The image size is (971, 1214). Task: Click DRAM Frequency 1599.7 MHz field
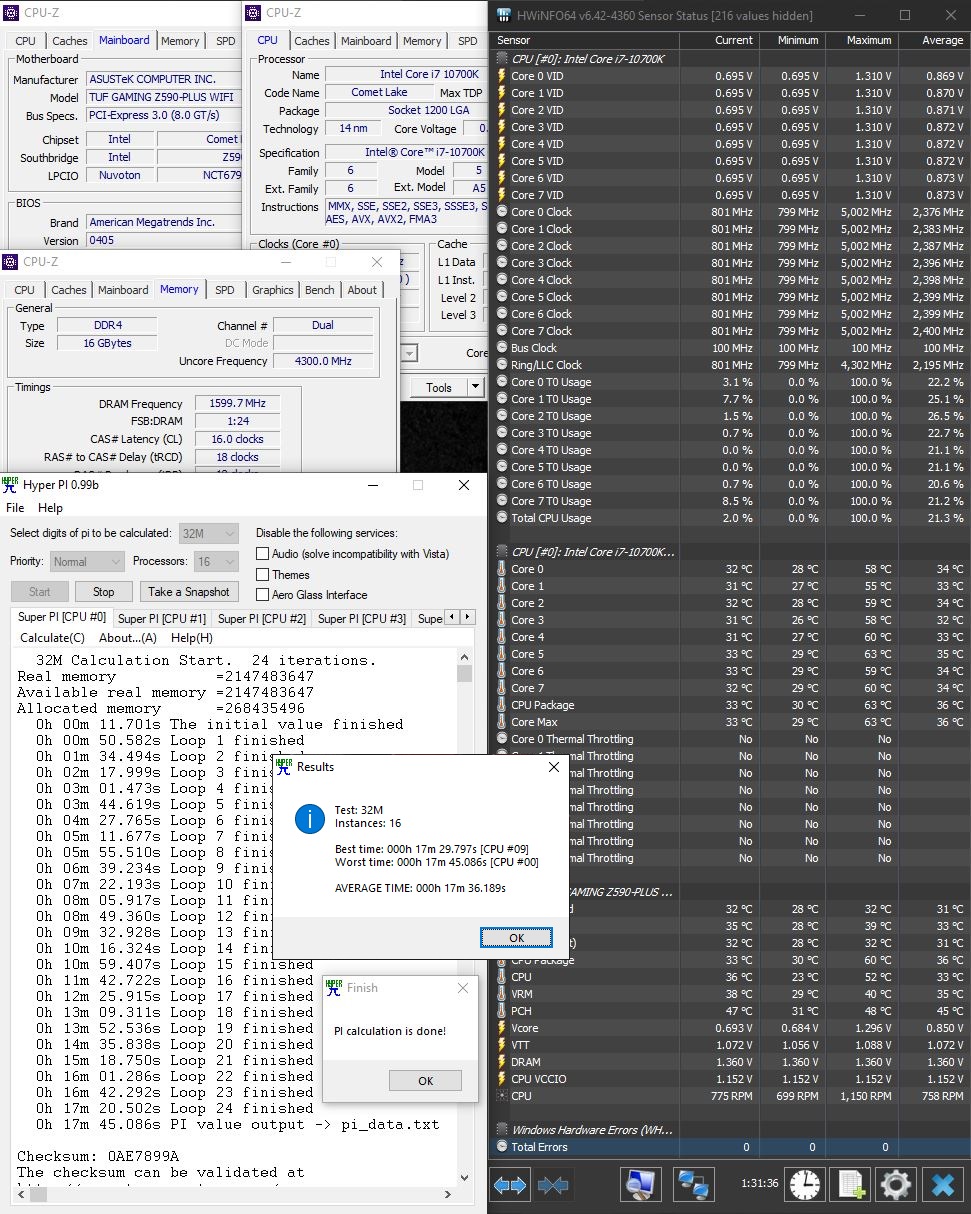coord(237,404)
